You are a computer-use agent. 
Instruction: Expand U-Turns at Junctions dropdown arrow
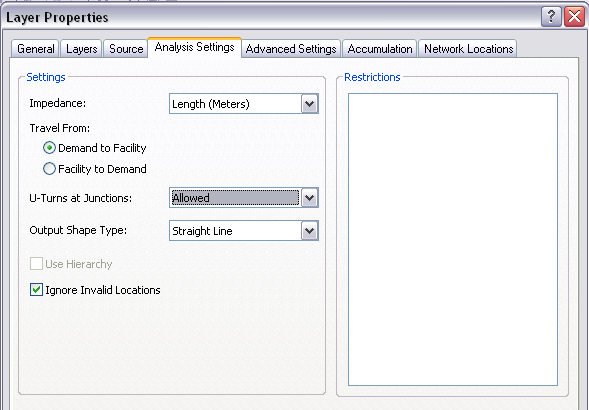click(310, 198)
